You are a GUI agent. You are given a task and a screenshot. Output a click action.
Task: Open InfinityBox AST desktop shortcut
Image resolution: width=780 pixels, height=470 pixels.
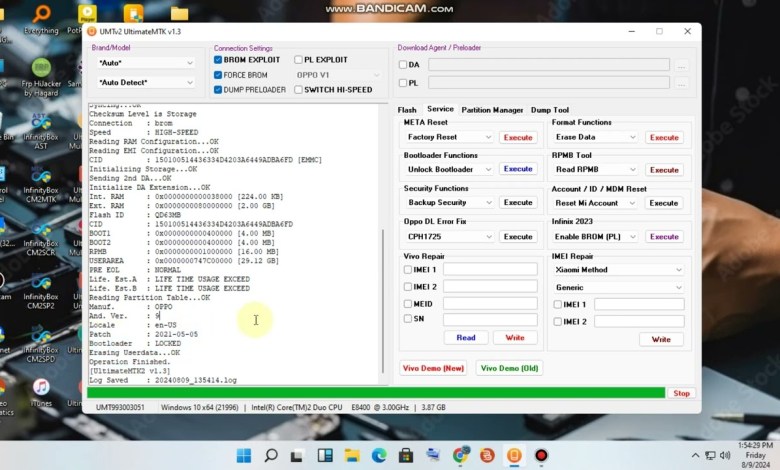coord(41,131)
